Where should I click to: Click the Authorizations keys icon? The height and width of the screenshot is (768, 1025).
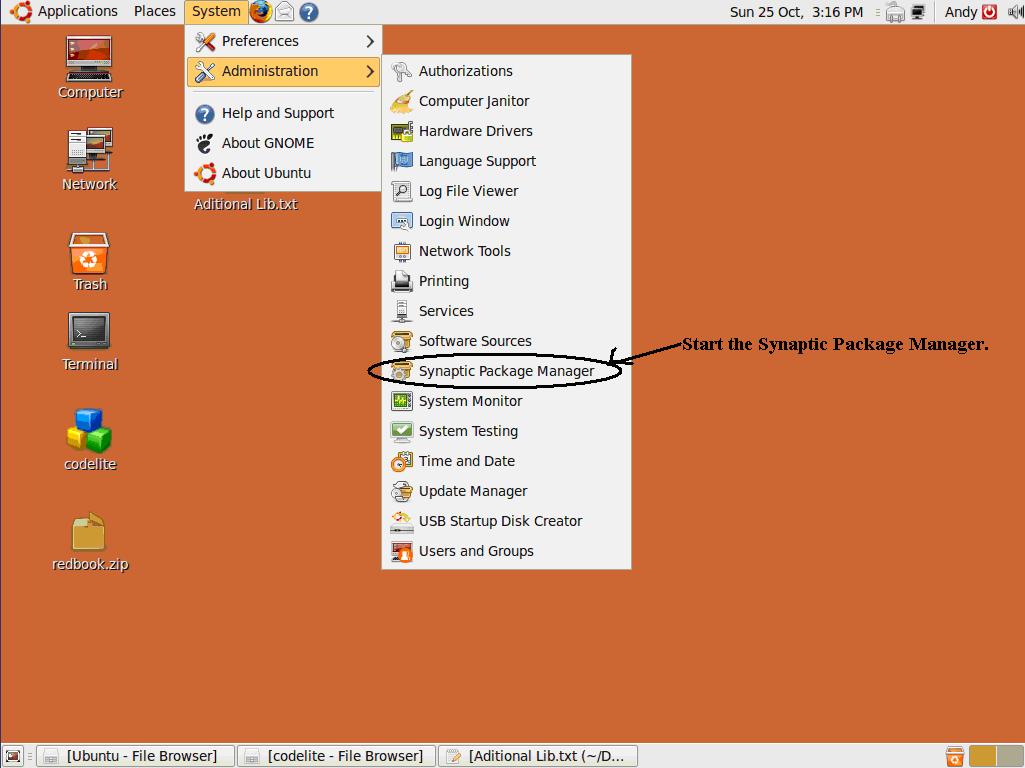click(x=401, y=71)
